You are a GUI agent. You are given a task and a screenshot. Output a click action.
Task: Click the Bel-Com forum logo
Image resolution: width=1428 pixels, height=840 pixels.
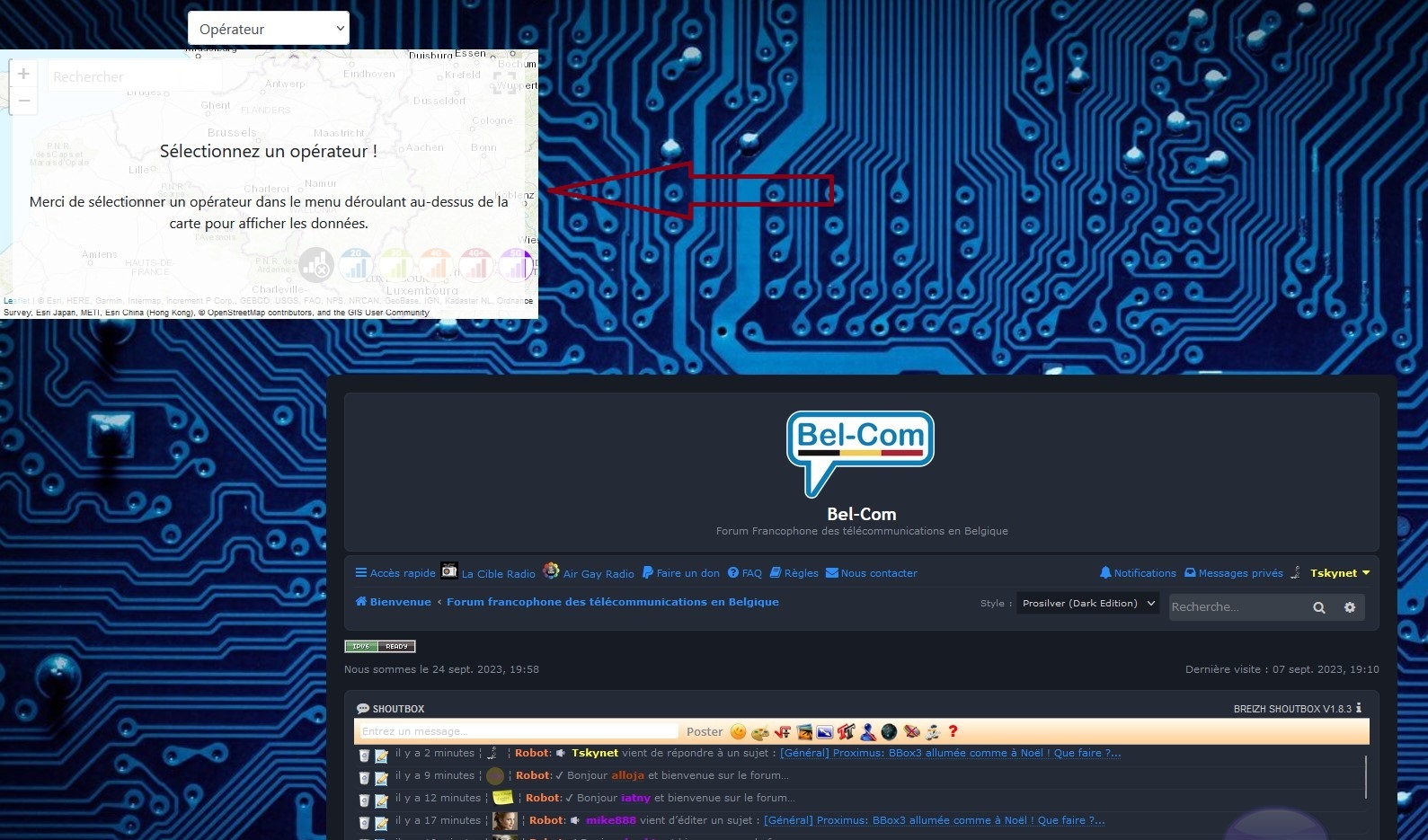[861, 454]
